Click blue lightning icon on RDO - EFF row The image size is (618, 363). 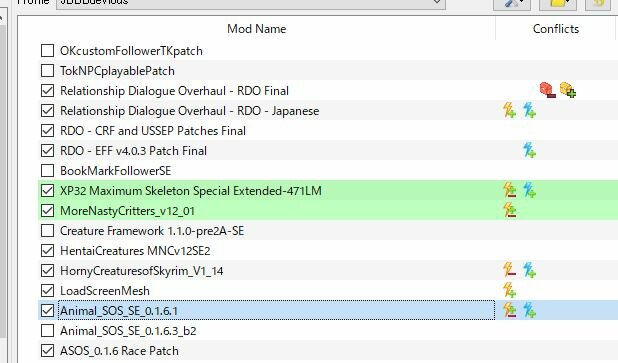point(529,151)
